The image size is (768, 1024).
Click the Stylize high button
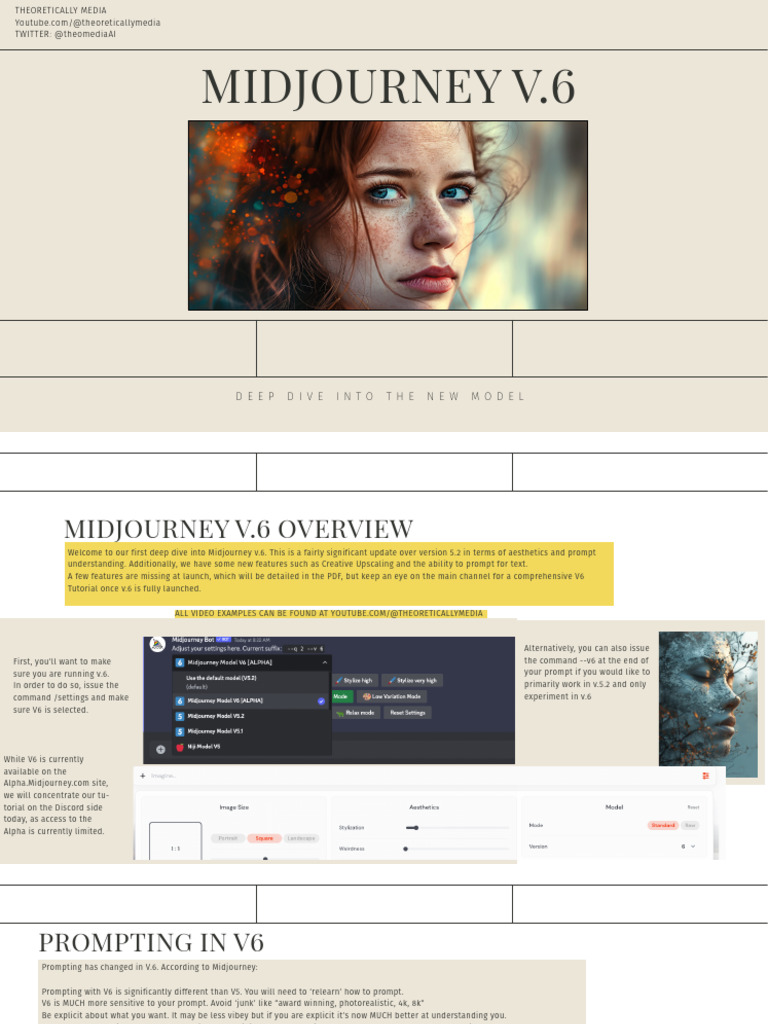(354, 680)
